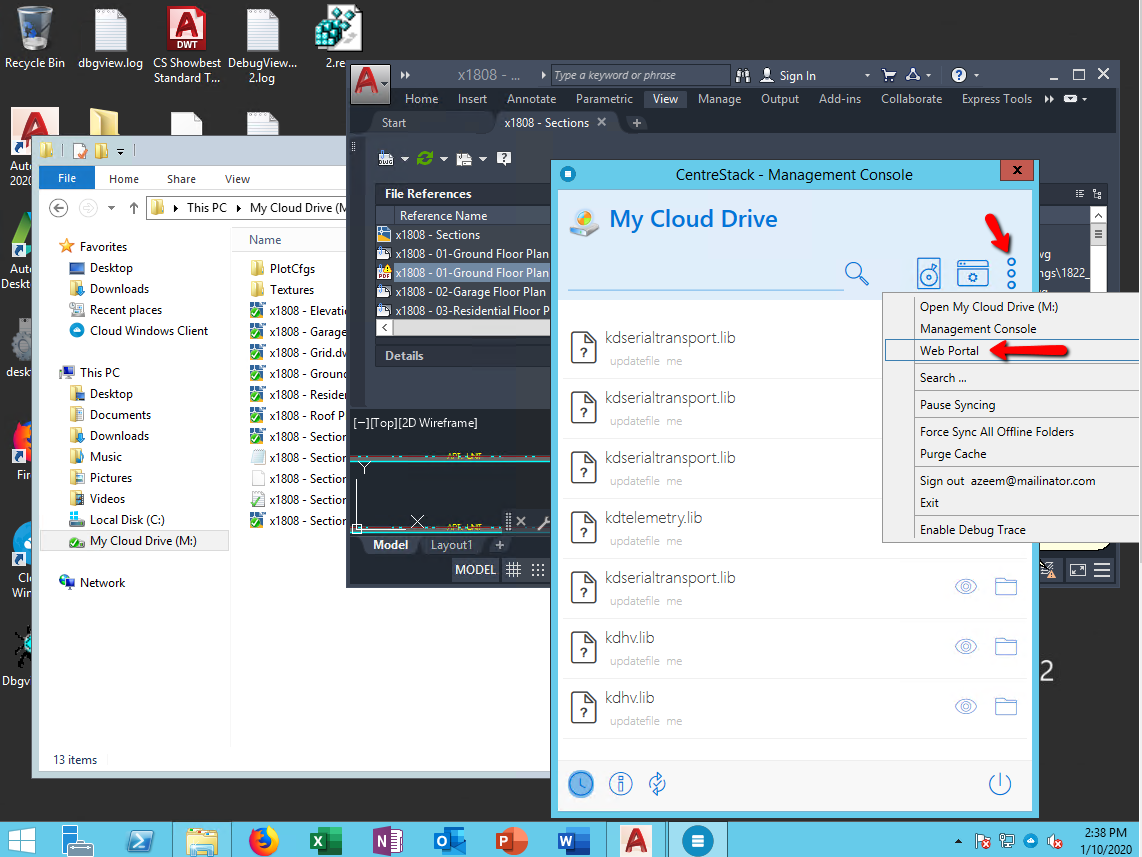Open the Recent locations dropdown in File Explorer

(111, 208)
